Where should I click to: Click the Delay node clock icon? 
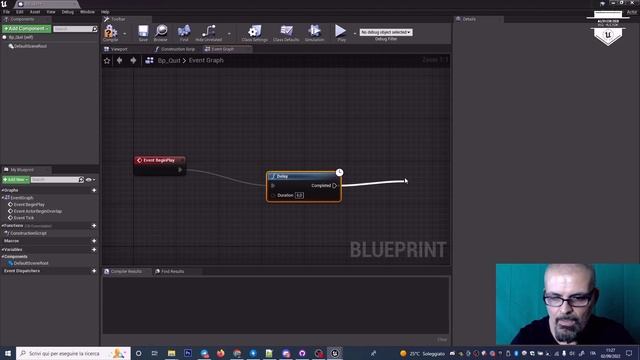tap(339, 172)
